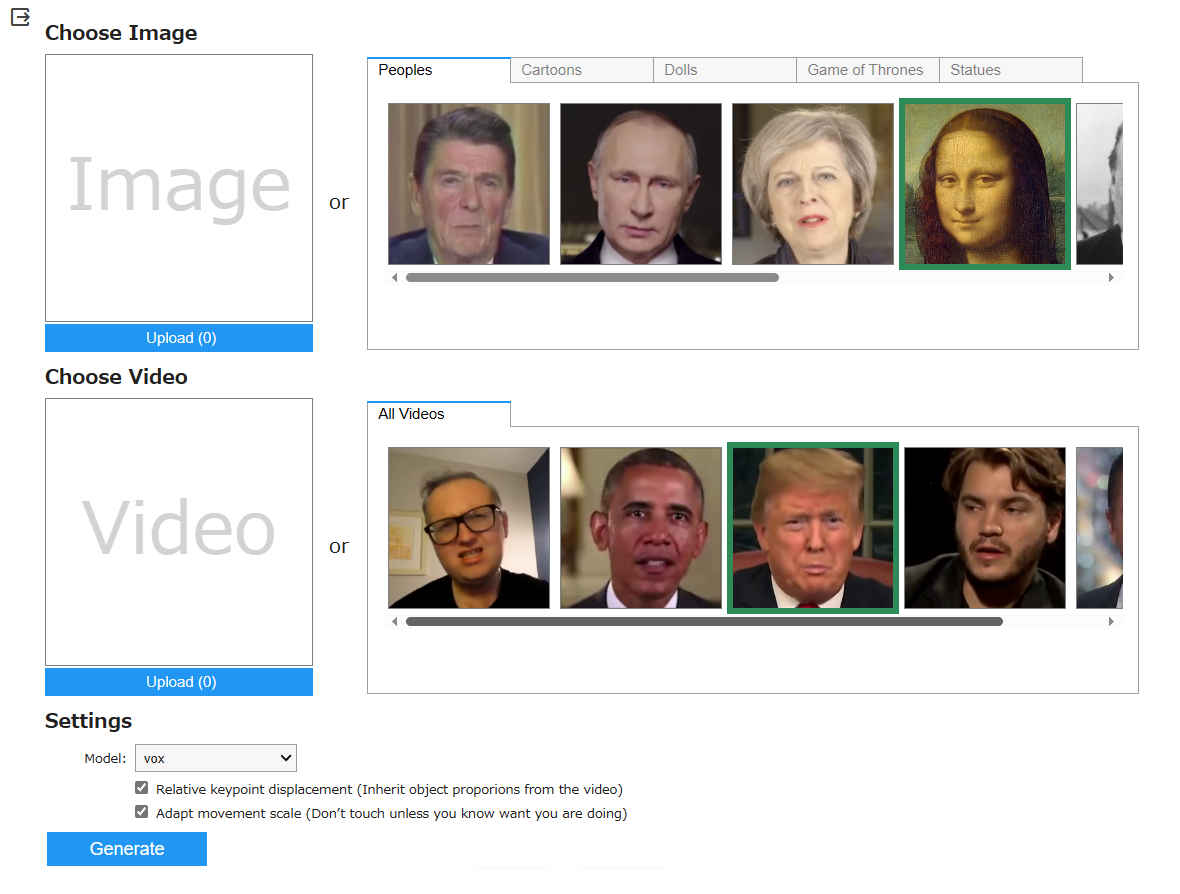The height and width of the screenshot is (894, 1180).
Task: Click the image list scroll-left arrow
Action: [x=394, y=278]
